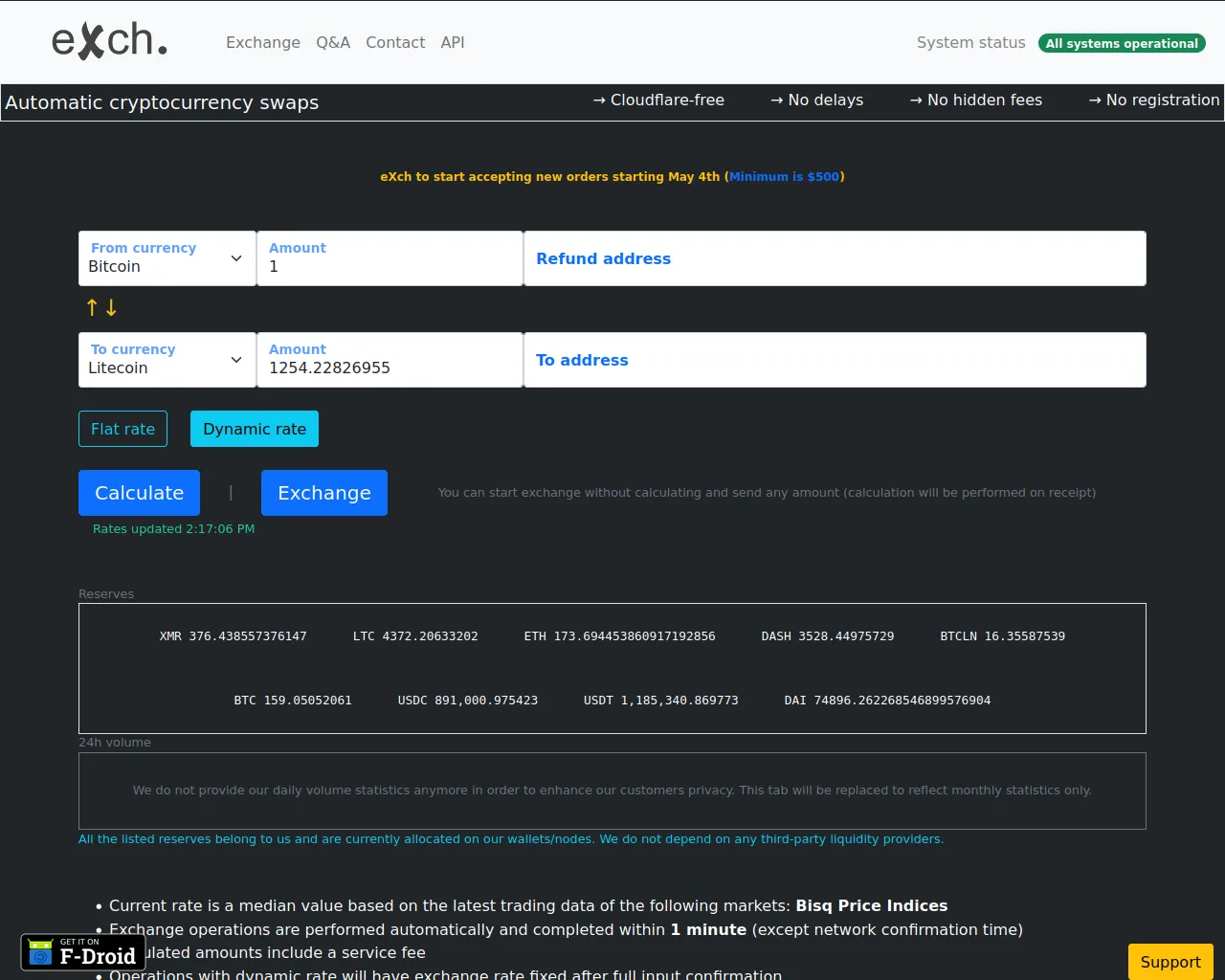Click the System status link
Screen dimensions: 1225x980
[x=970, y=42]
